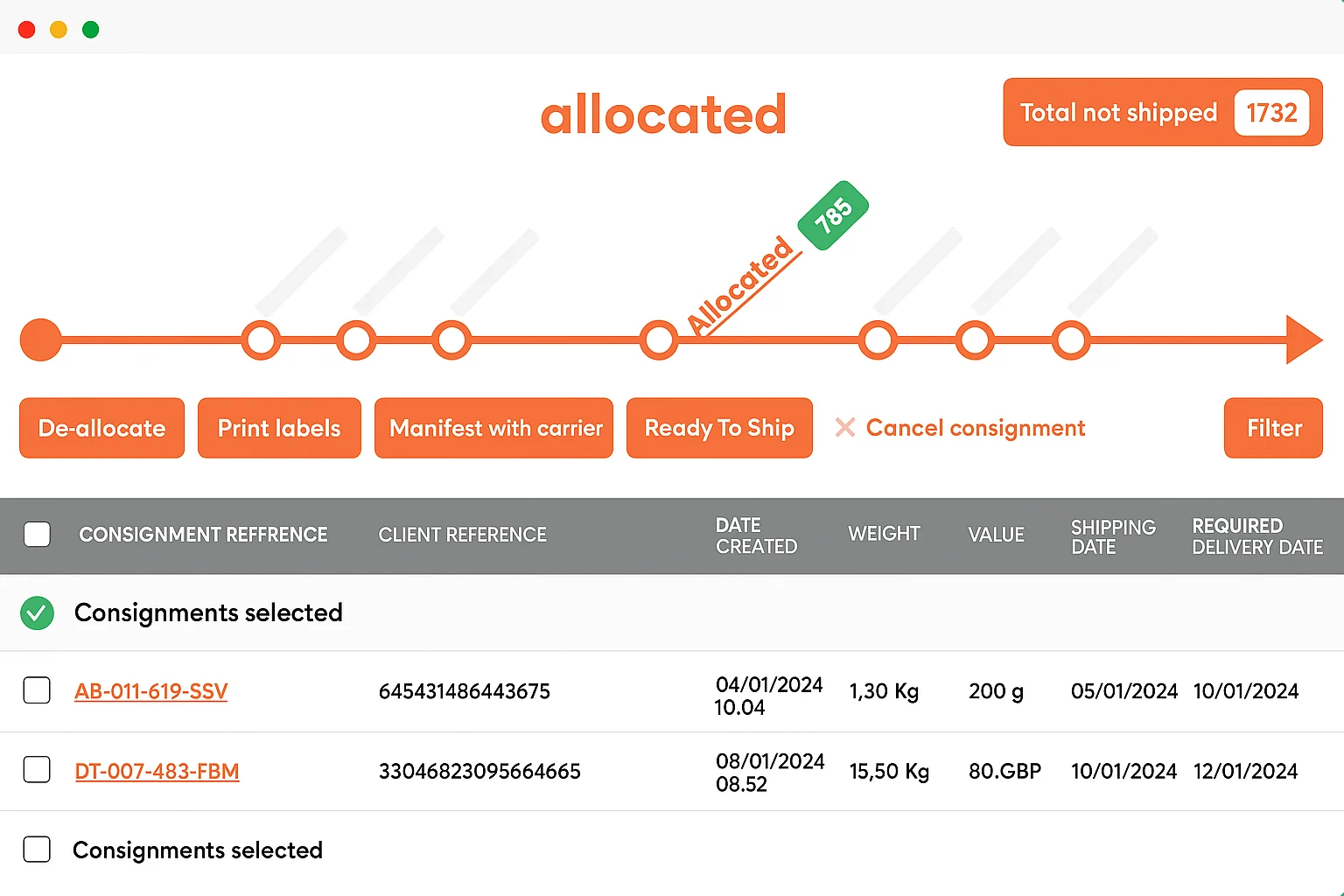Check the checkbox for consignment AB-011-619-SSV
Viewport: 1344px width, 896px height.
[37, 690]
